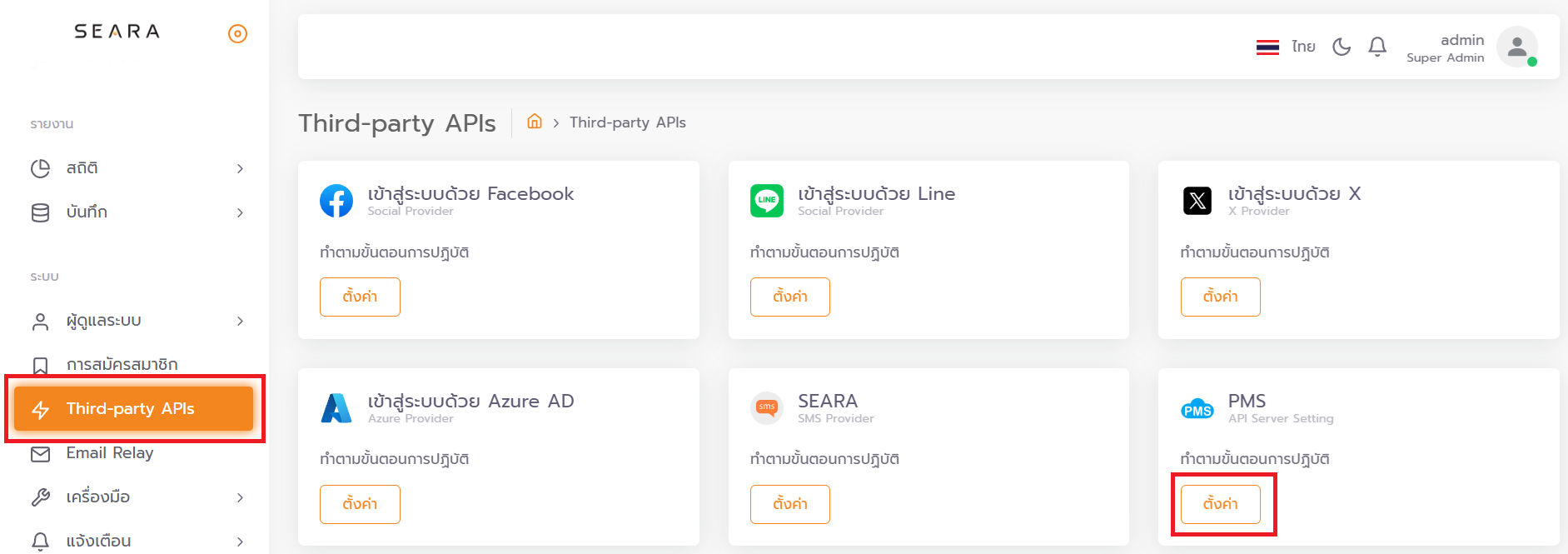Click the Line app logo icon
The image size is (1568, 554).
pos(766,201)
